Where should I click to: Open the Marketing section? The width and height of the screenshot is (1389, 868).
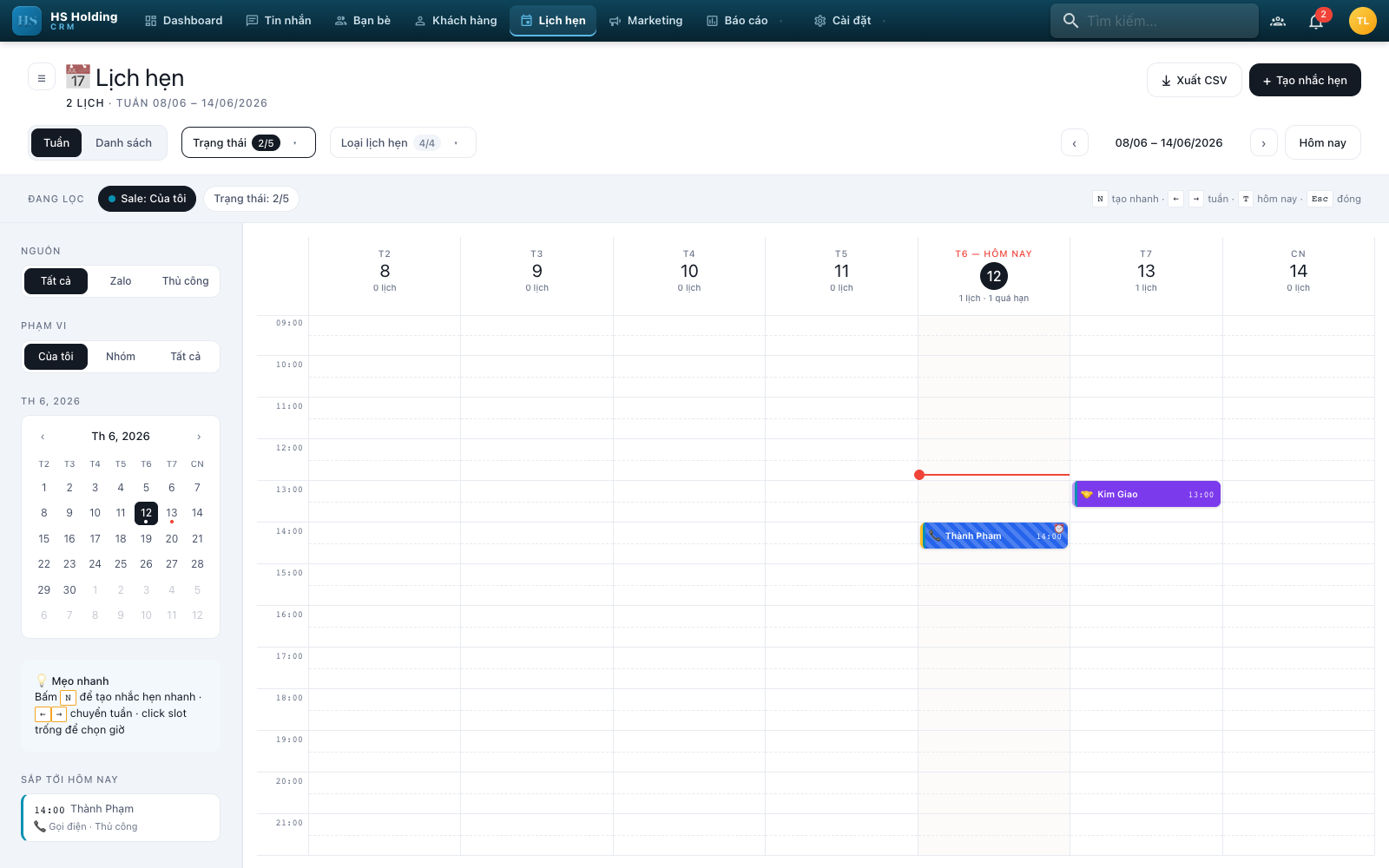646,20
